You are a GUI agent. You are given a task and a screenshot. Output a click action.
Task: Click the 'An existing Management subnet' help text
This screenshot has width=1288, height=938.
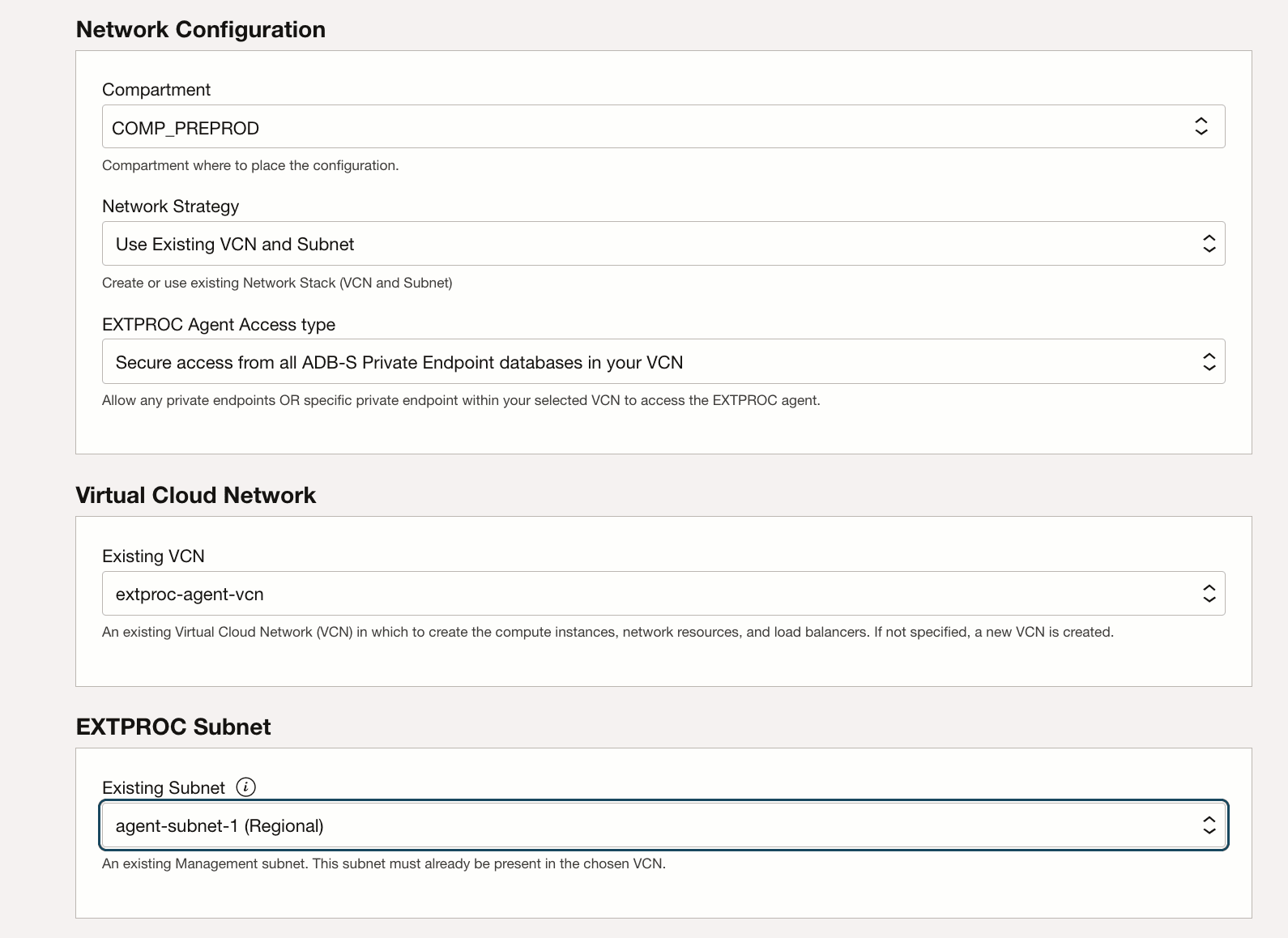(x=383, y=864)
